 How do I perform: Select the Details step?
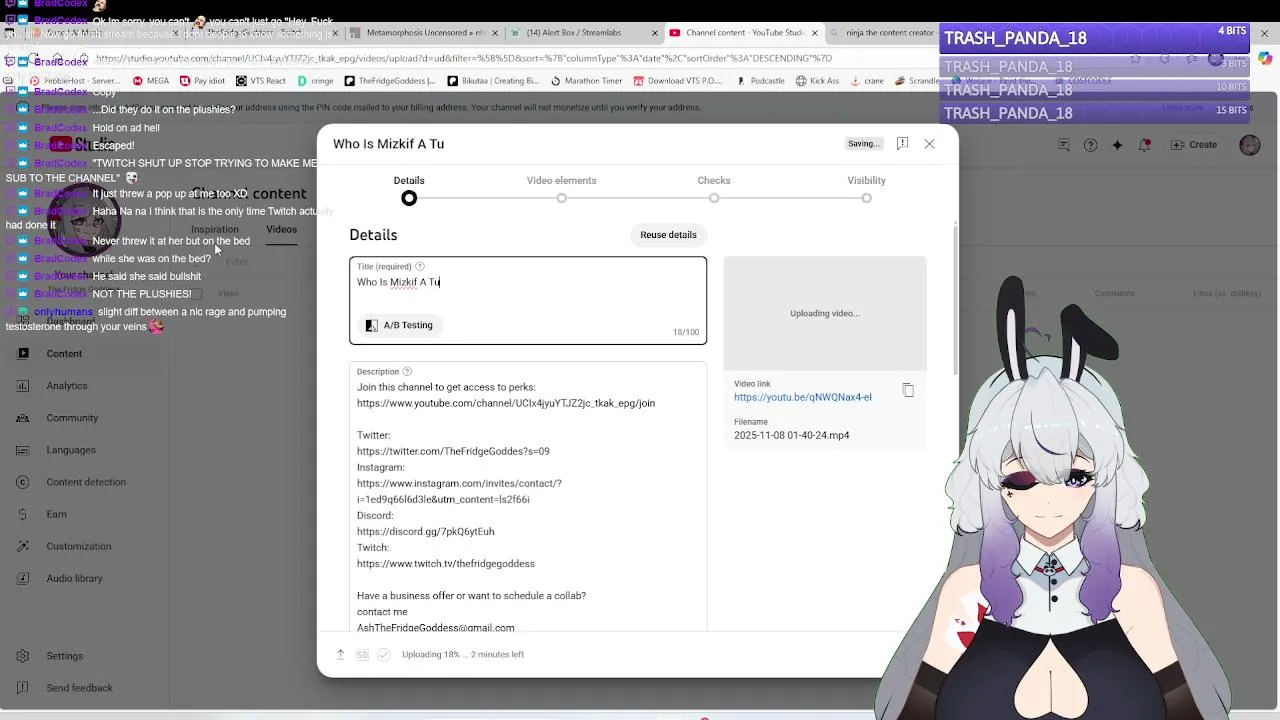(x=409, y=181)
